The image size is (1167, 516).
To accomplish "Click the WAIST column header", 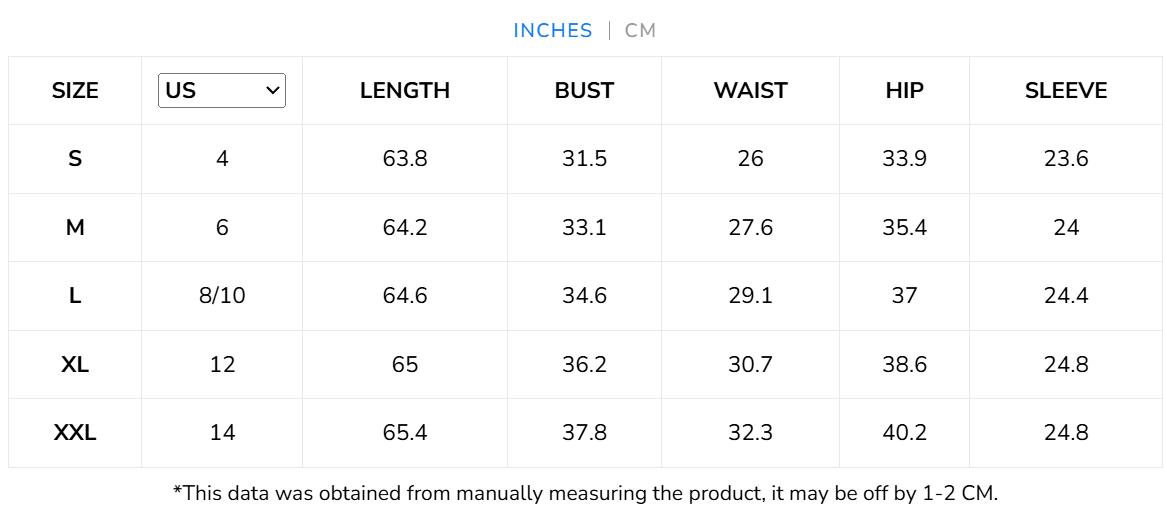I will tap(750, 91).
